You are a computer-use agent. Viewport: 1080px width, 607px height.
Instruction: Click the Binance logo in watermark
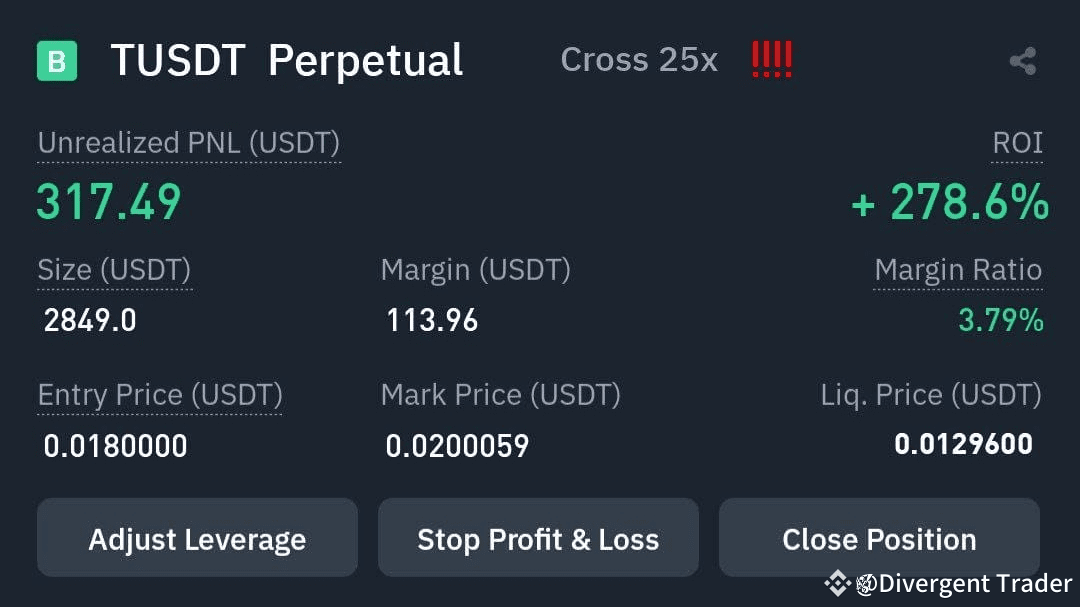(x=838, y=583)
